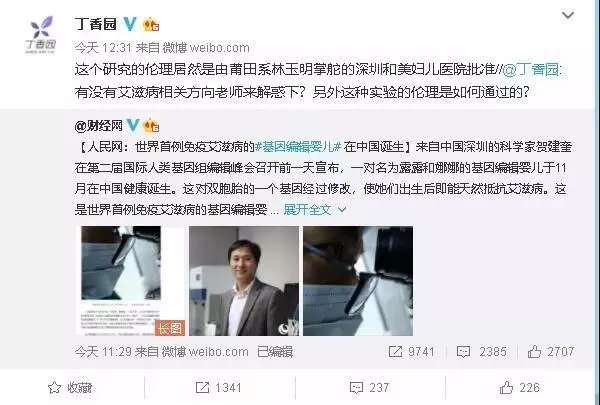Open the 237 comments on this post
This screenshot has width=600, height=405.
370,388
